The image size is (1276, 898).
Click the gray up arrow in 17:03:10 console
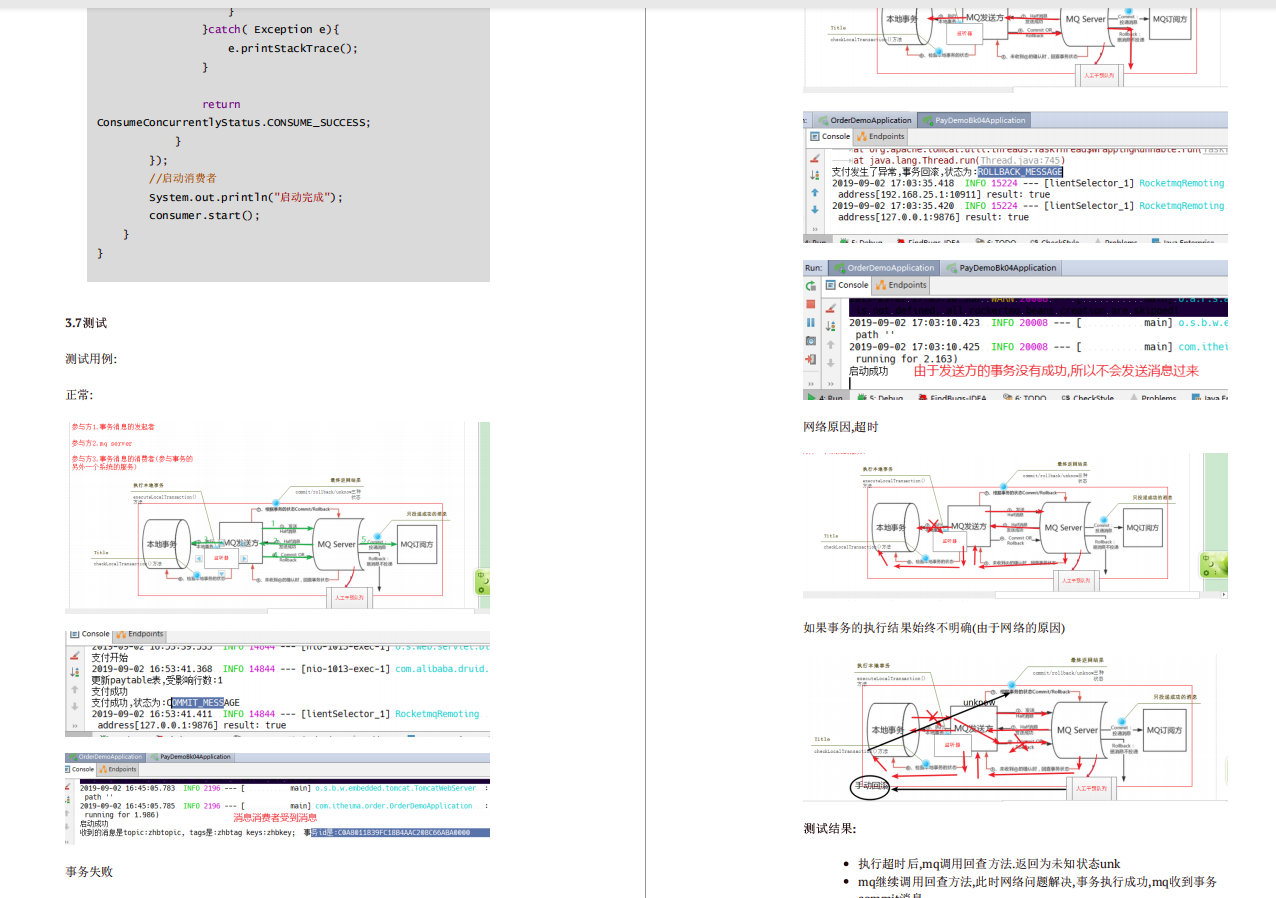coord(830,344)
